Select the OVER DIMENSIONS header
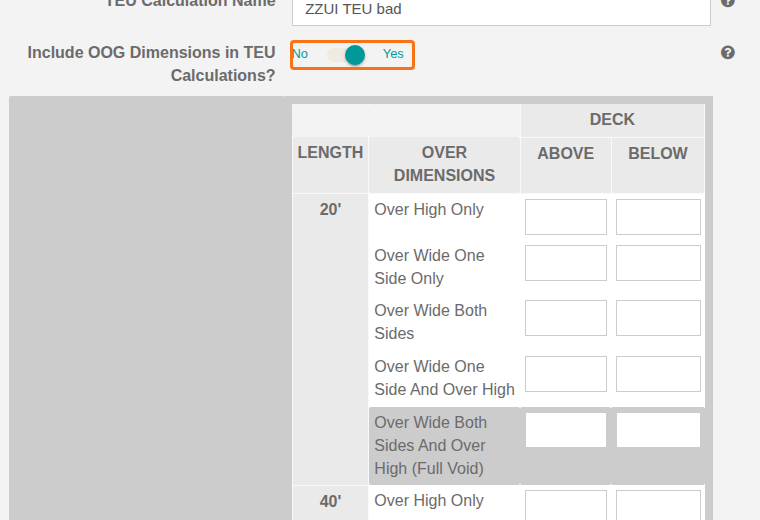 444,164
